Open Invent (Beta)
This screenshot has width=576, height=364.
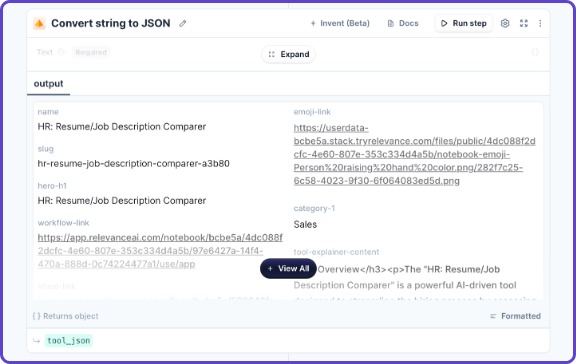(340, 23)
